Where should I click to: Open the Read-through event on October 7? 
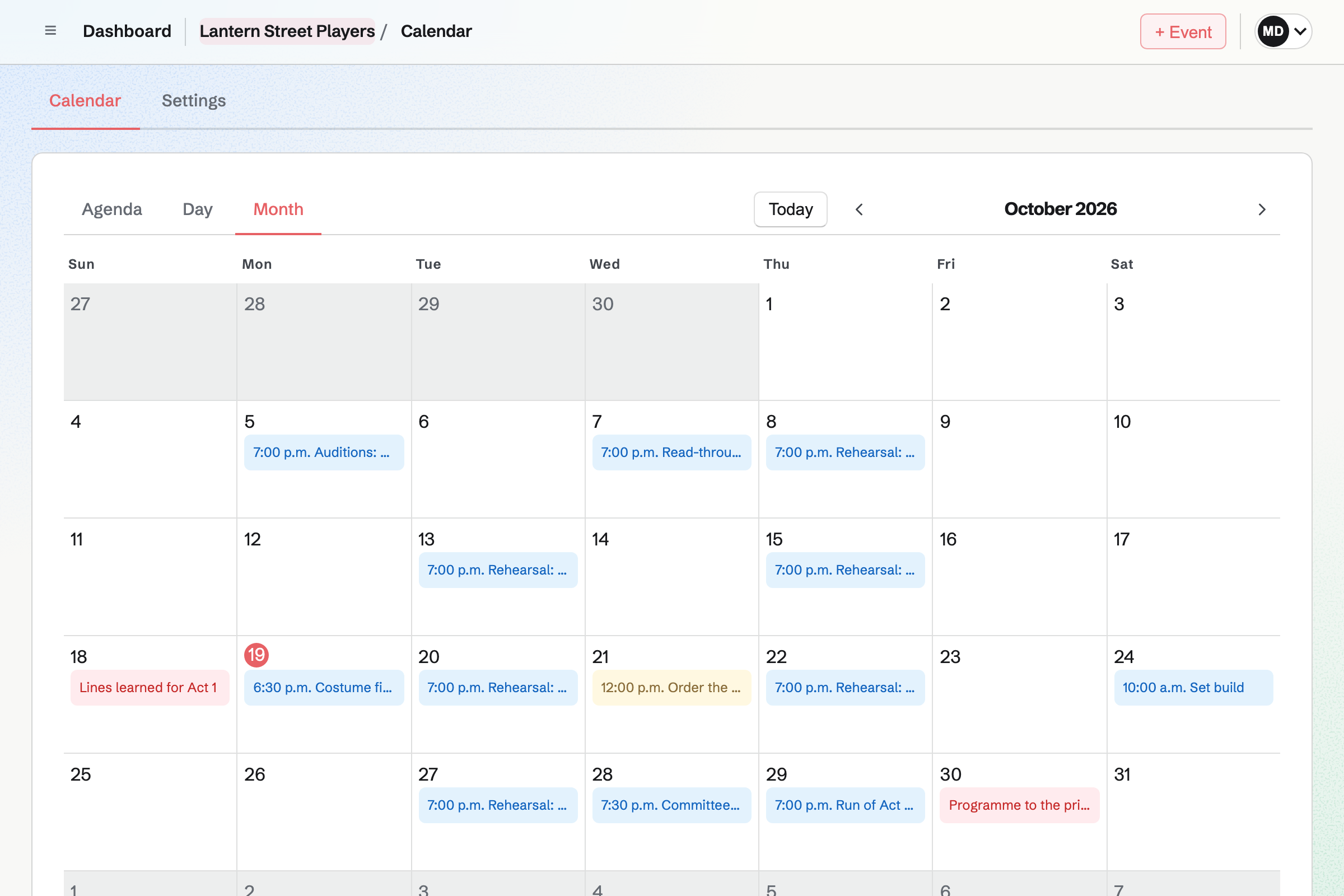pyautogui.click(x=671, y=452)
